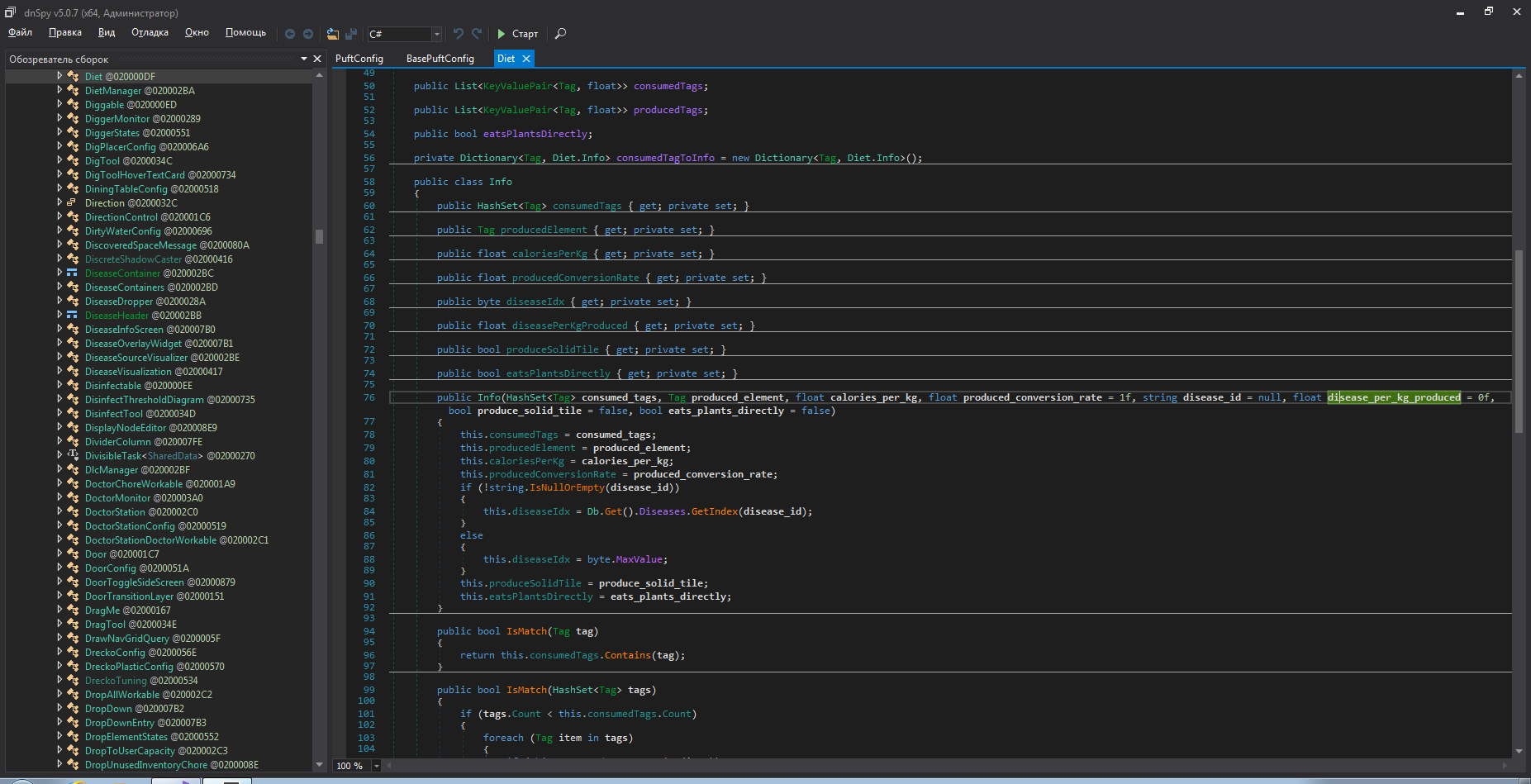Click the Save All toolbar icon
This screenshot has width=1531, height=784.
tap(351, 34)
